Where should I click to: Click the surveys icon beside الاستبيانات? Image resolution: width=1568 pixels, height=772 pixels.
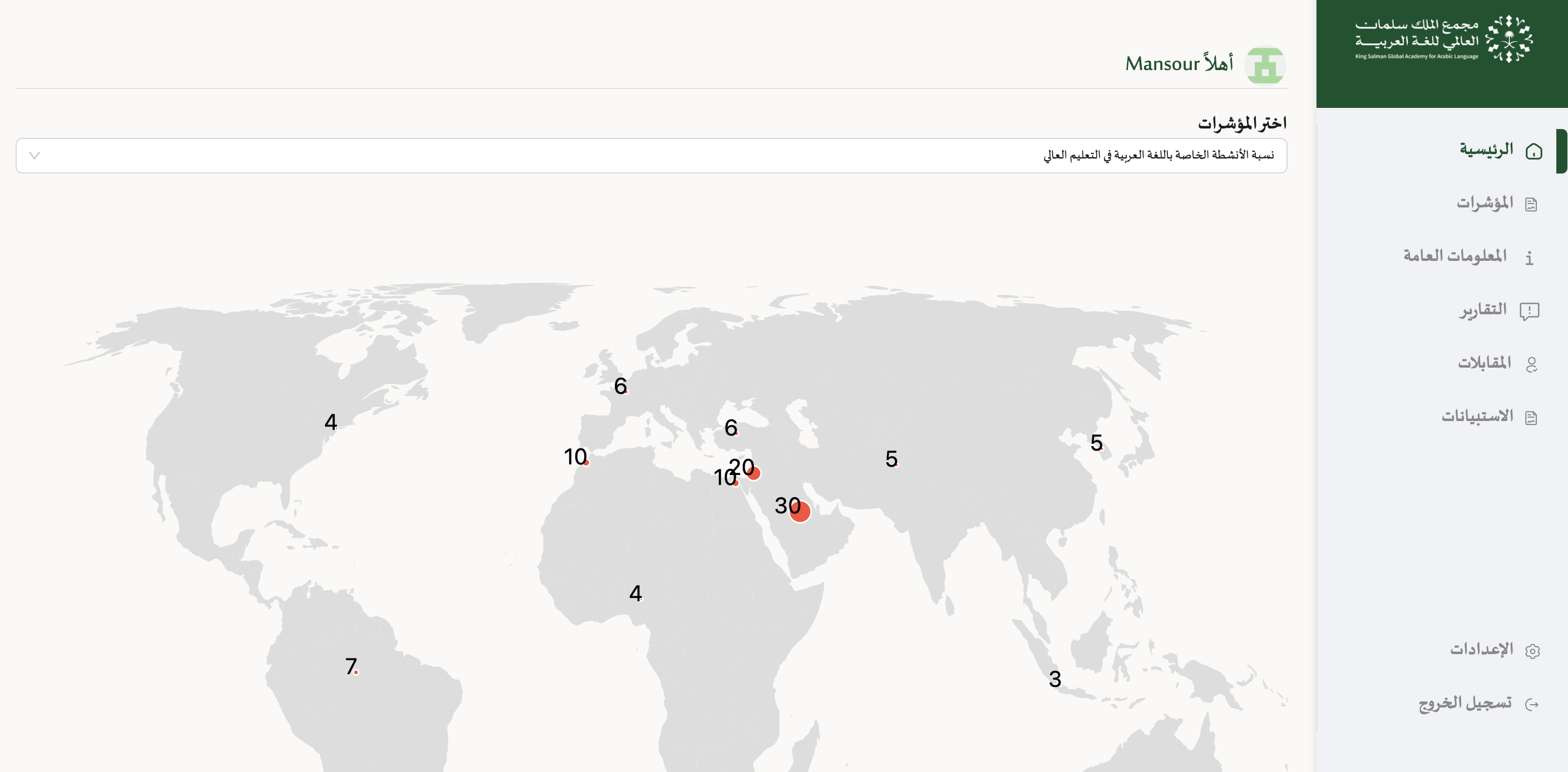pos(1531,418)
